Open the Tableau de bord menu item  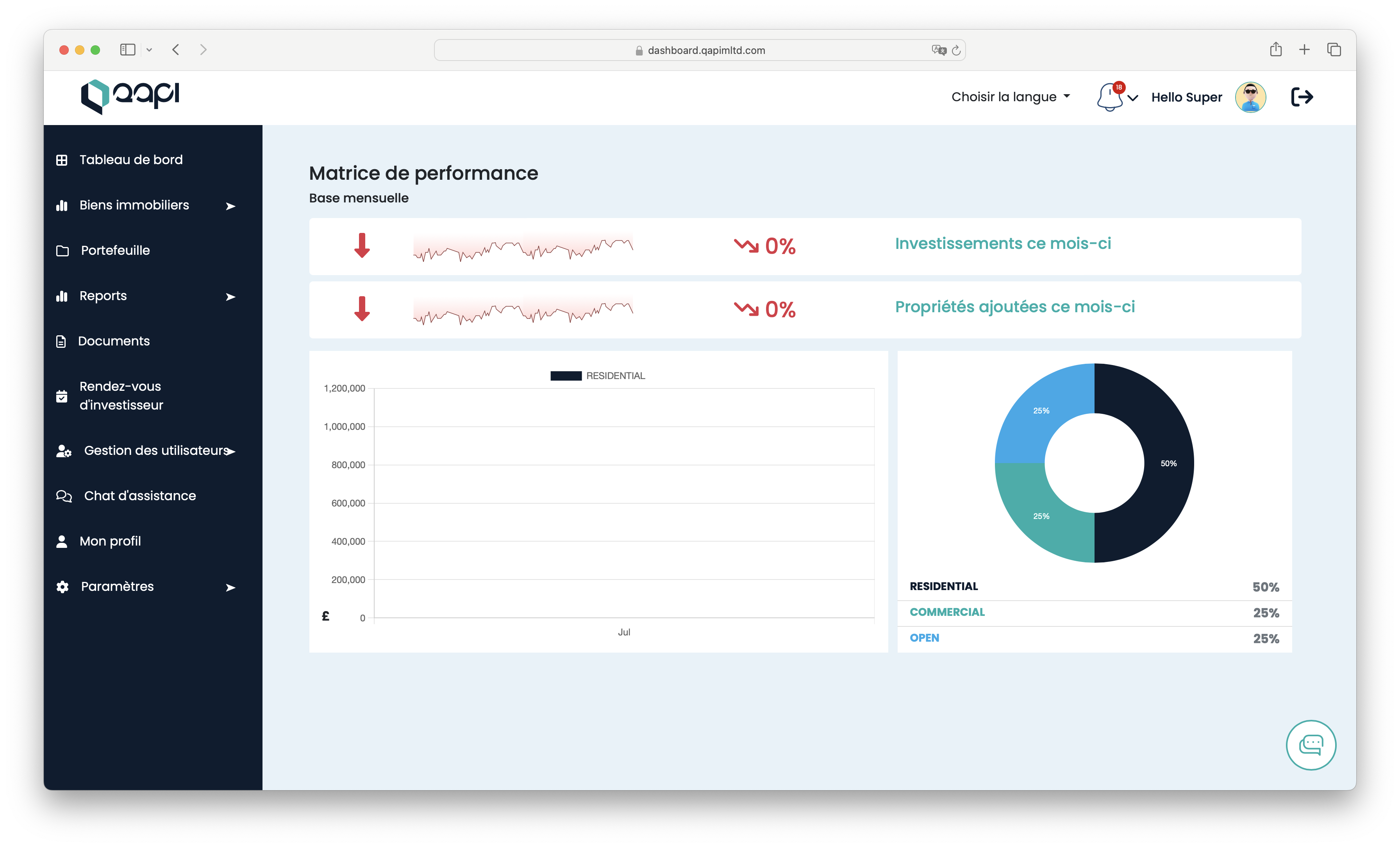tap(131, 160)
